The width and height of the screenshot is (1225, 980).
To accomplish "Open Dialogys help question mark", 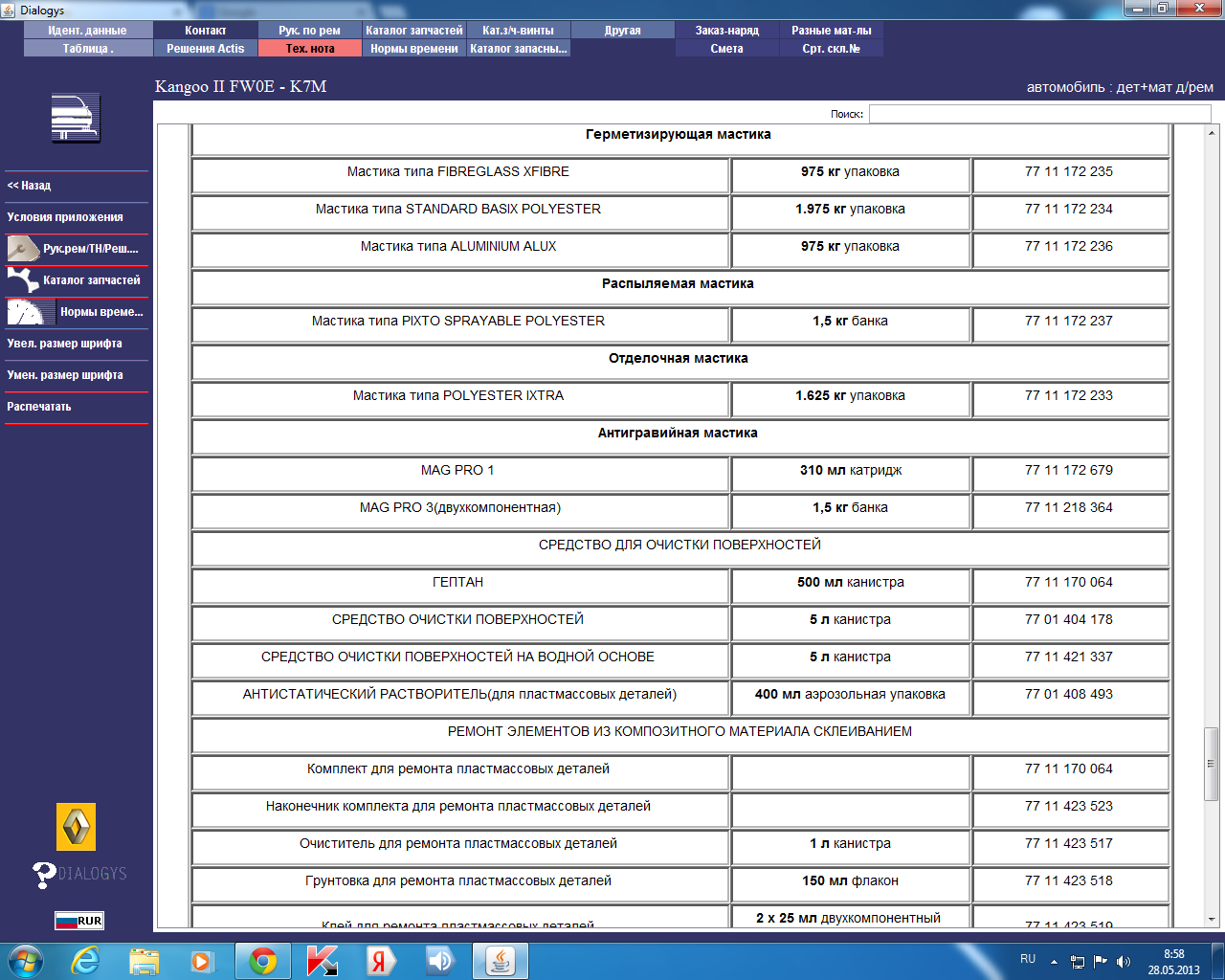I will coord(44,875).
